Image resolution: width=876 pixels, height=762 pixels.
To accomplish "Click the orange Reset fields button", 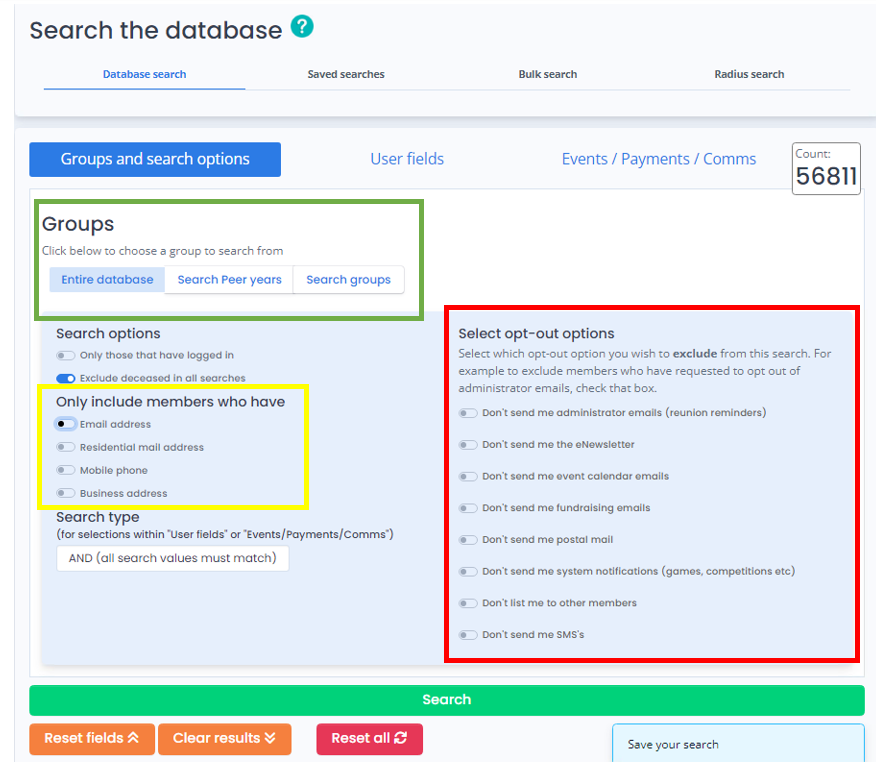I will tap(92, 738).
